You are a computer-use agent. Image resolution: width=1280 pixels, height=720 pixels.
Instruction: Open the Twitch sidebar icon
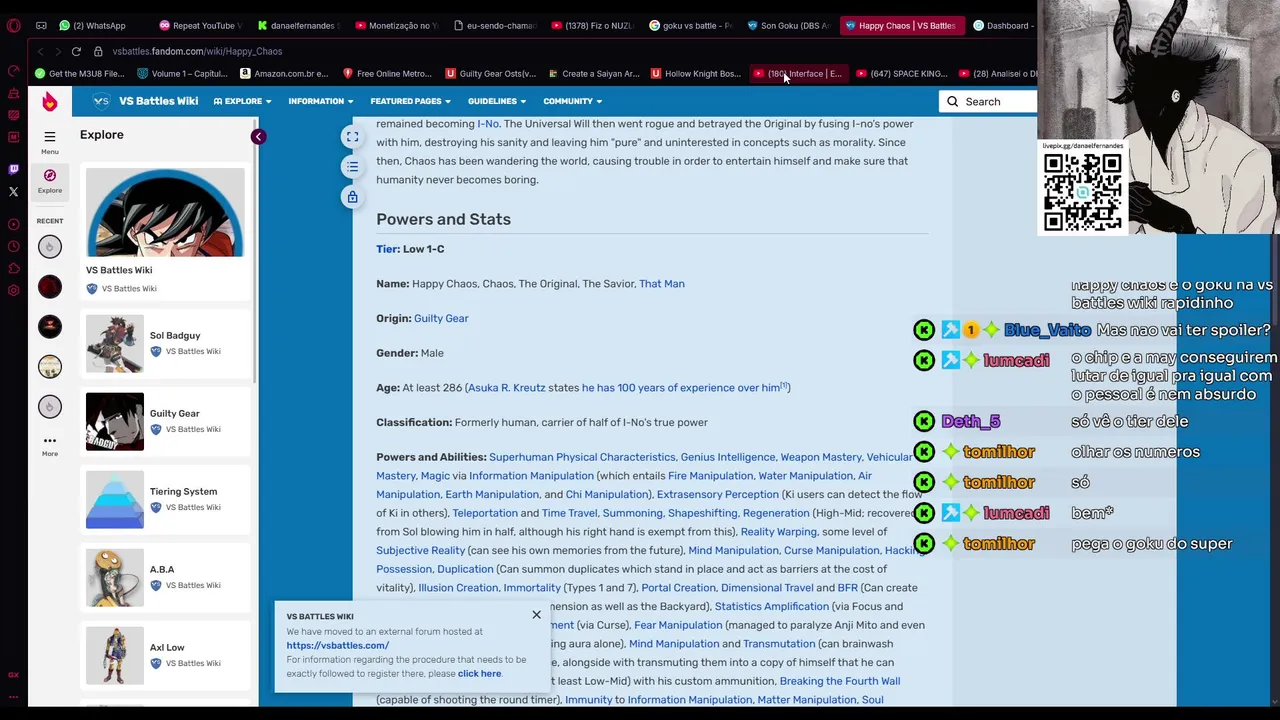(13, 169)
